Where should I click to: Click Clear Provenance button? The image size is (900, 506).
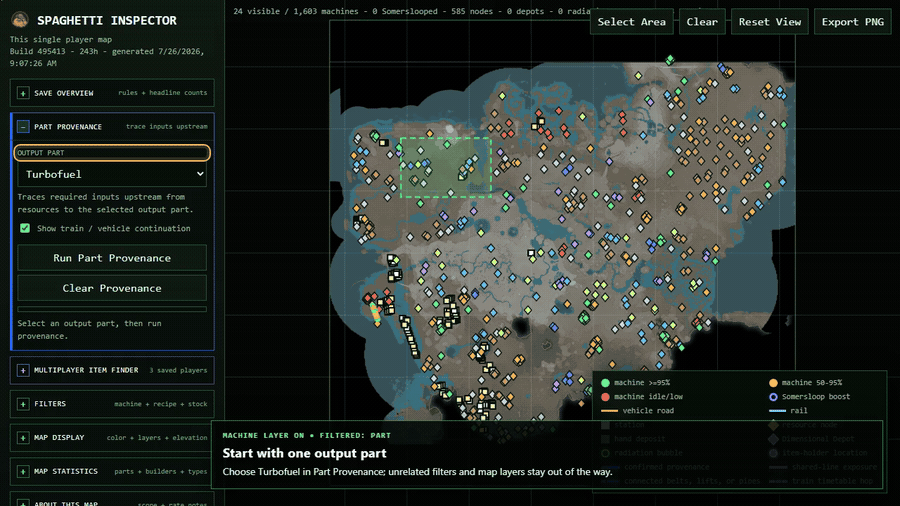pos(112,289)
